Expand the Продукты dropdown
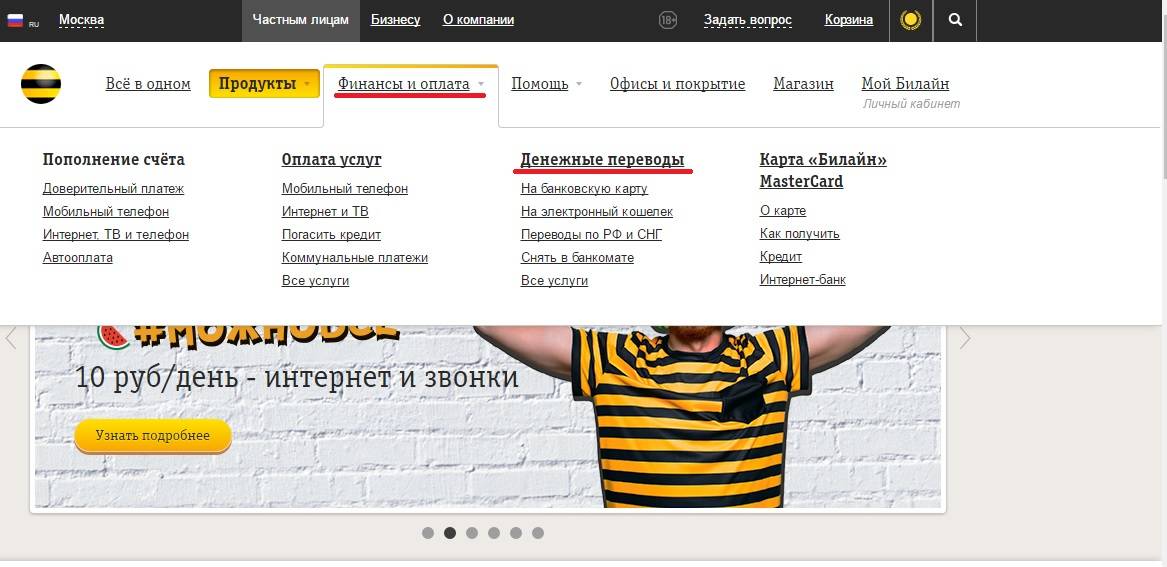1167x567 pixels. click(x=264, y=84)
